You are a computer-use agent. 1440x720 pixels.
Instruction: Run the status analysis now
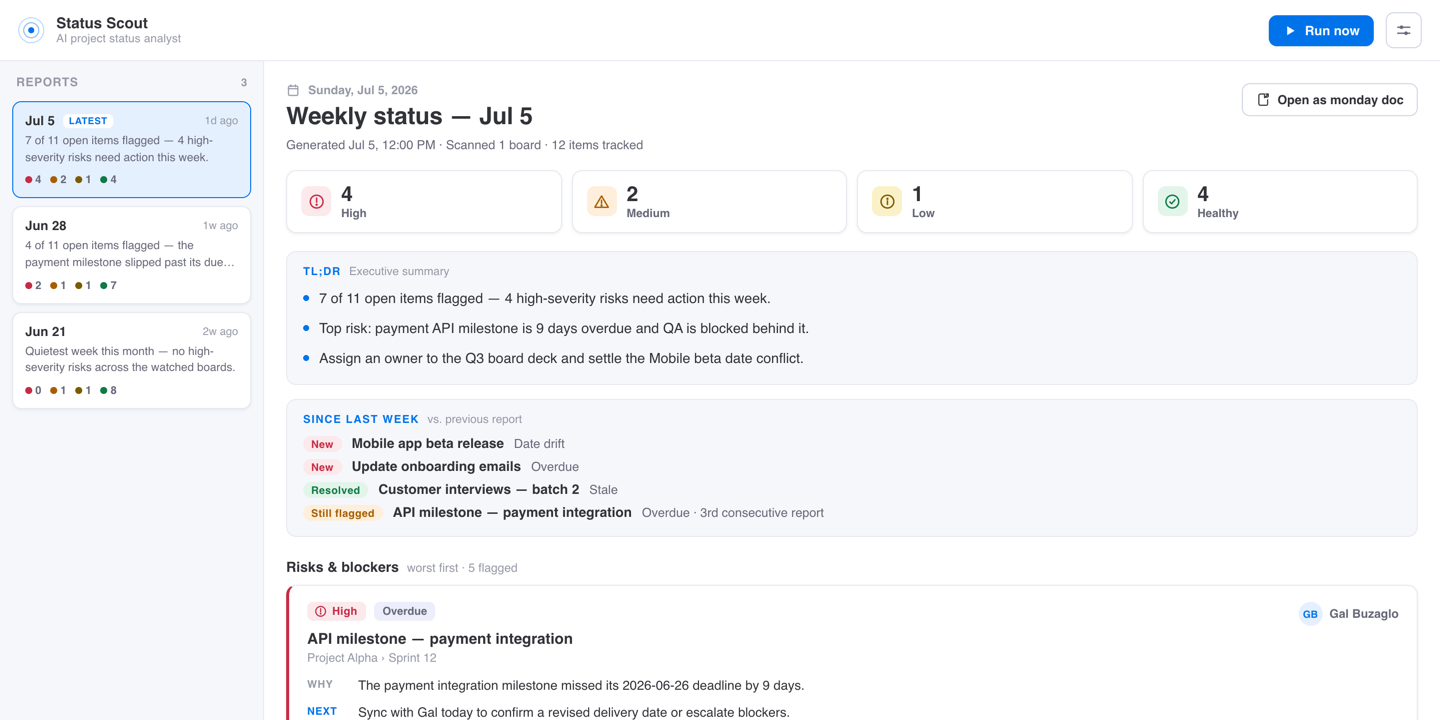(1320, 31)
